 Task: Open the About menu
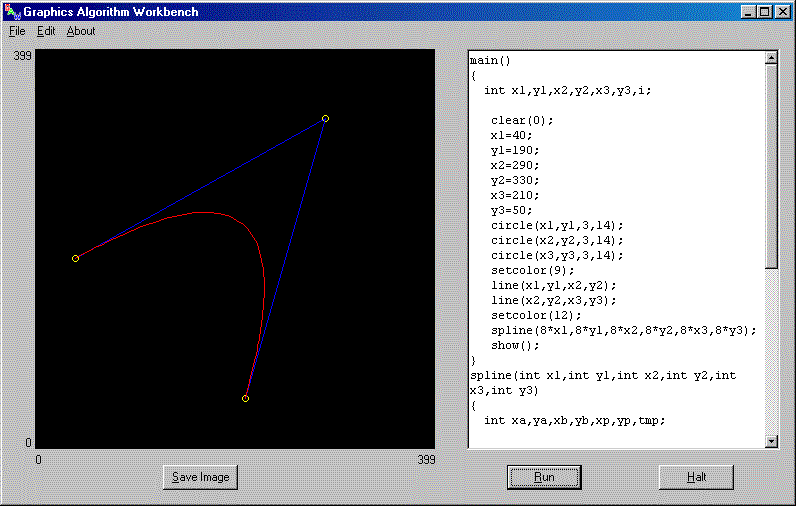coord(81,31)
